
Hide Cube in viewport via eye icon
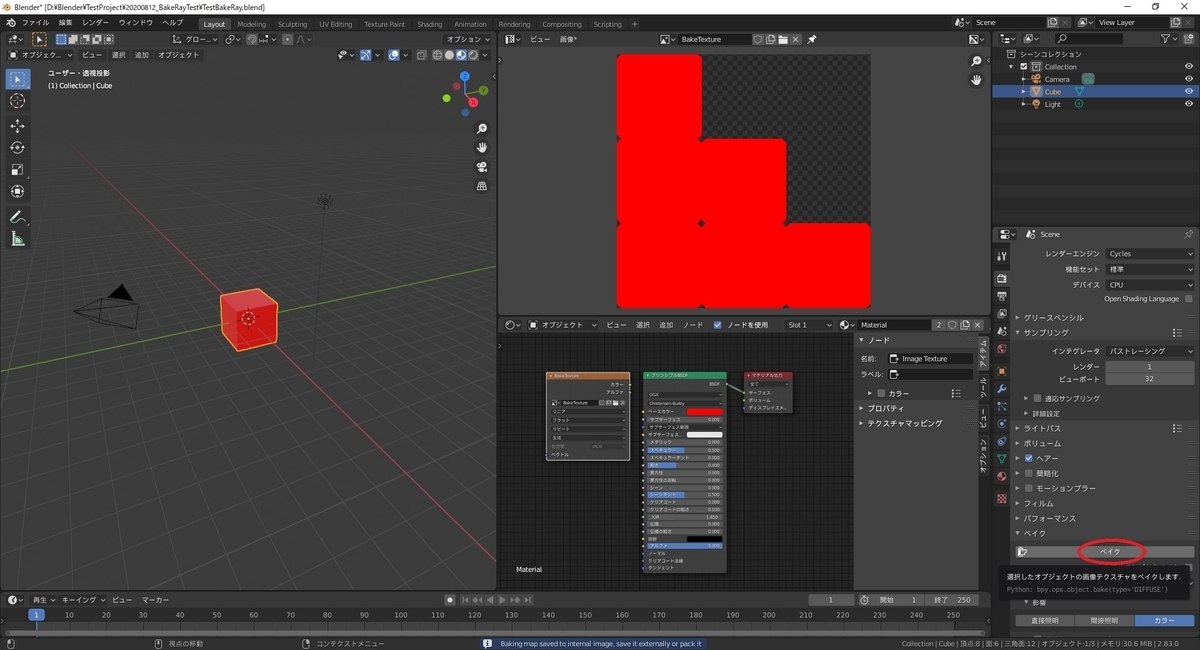click(x=1189, y=91)
